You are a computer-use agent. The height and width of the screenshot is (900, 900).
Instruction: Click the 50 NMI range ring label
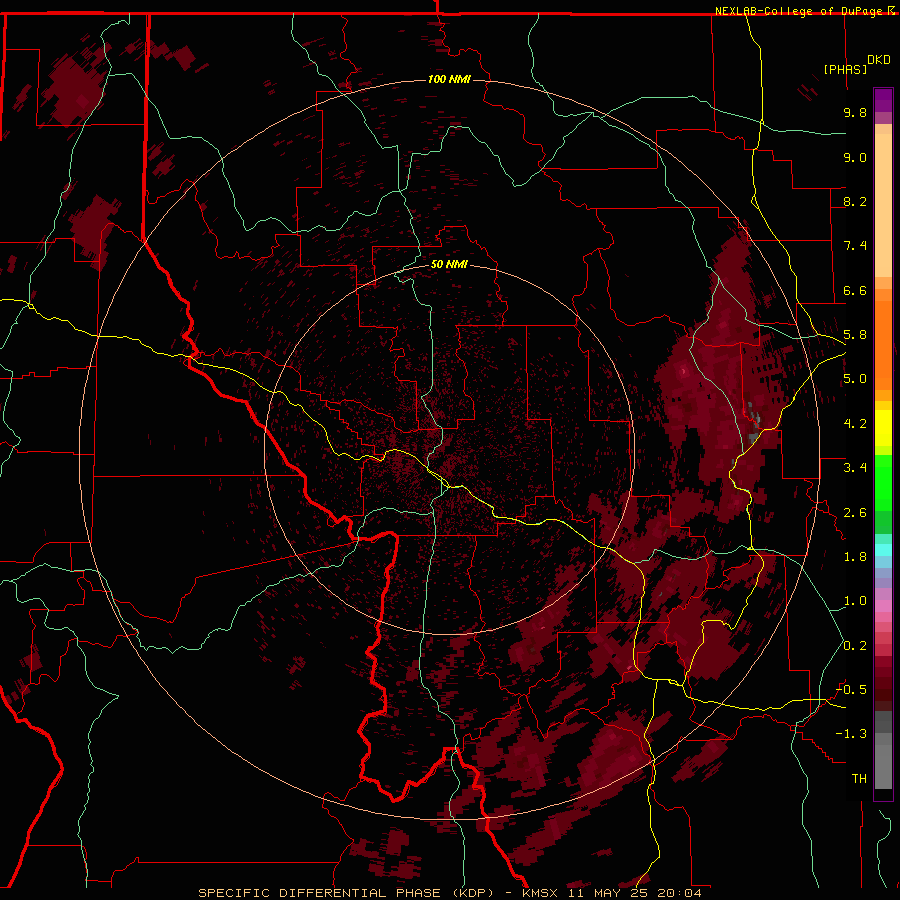coord(449,264)
